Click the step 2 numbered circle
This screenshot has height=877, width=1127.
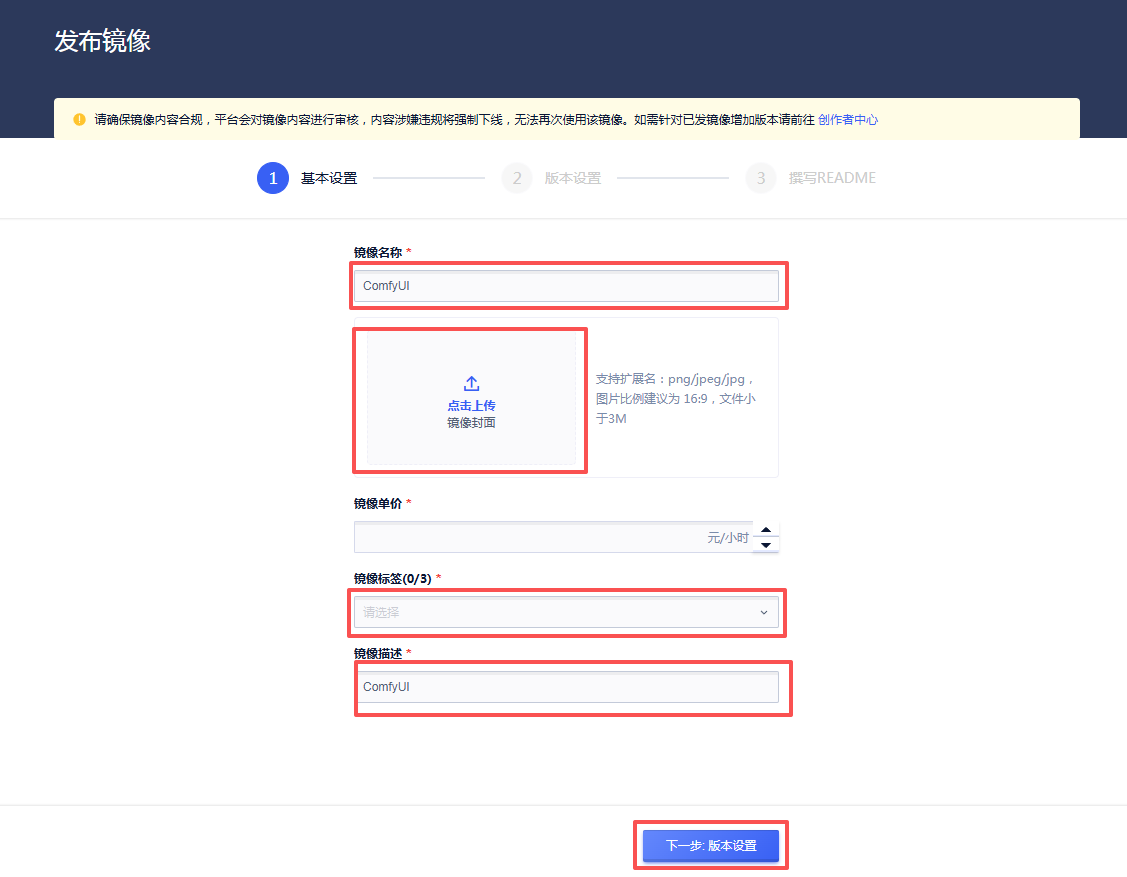[x=516, y=178]
